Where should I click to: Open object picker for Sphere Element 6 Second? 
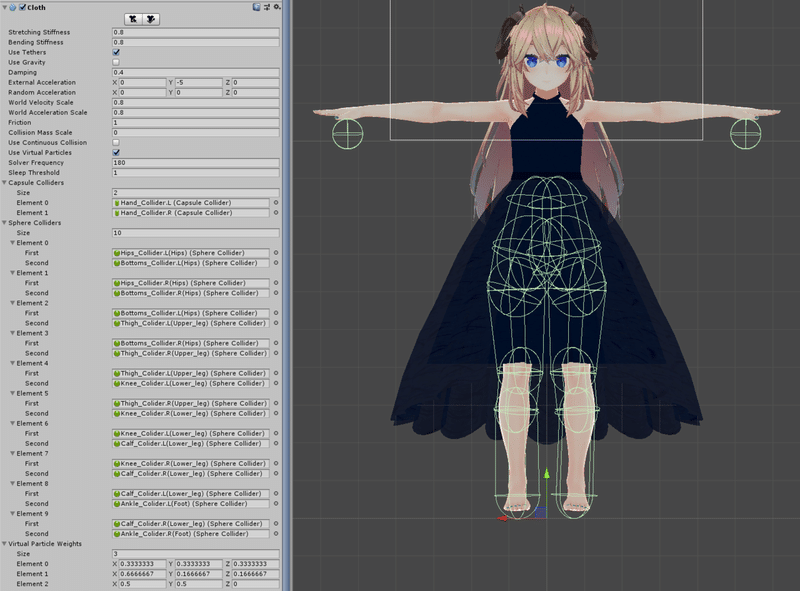[276, 444]
